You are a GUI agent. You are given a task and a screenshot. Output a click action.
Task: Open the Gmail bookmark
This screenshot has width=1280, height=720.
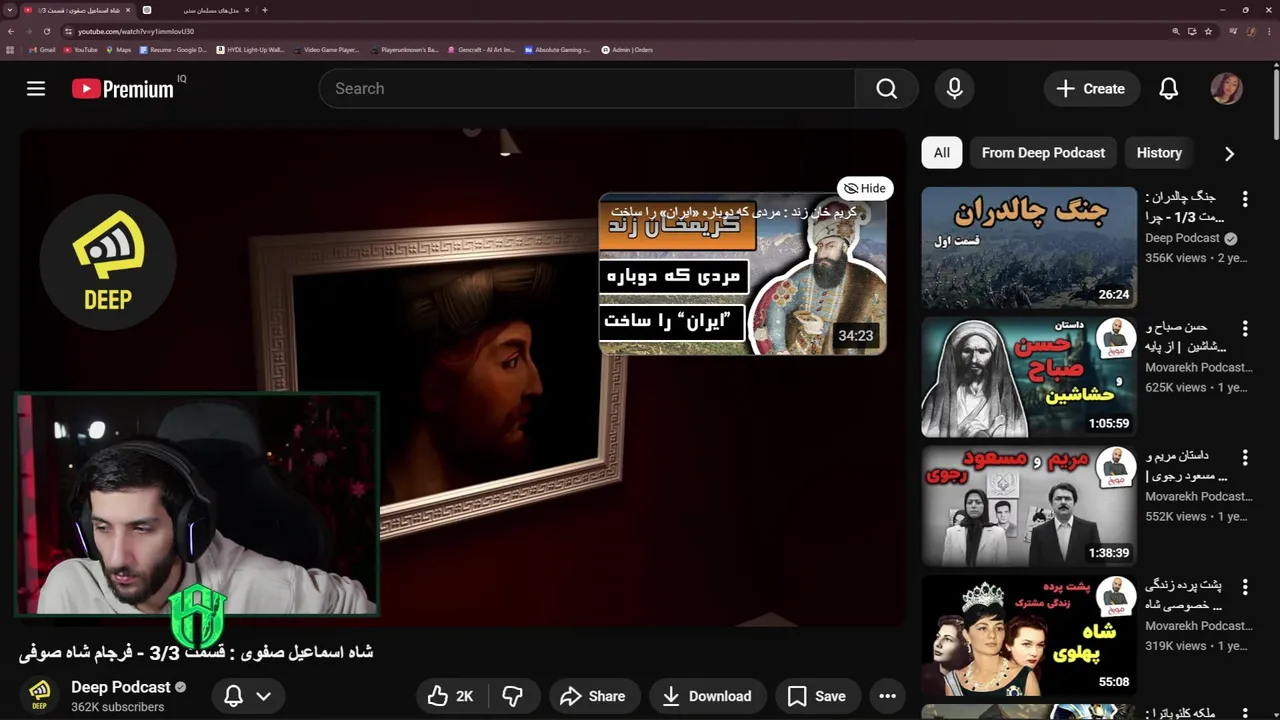(x=42, y=49)
